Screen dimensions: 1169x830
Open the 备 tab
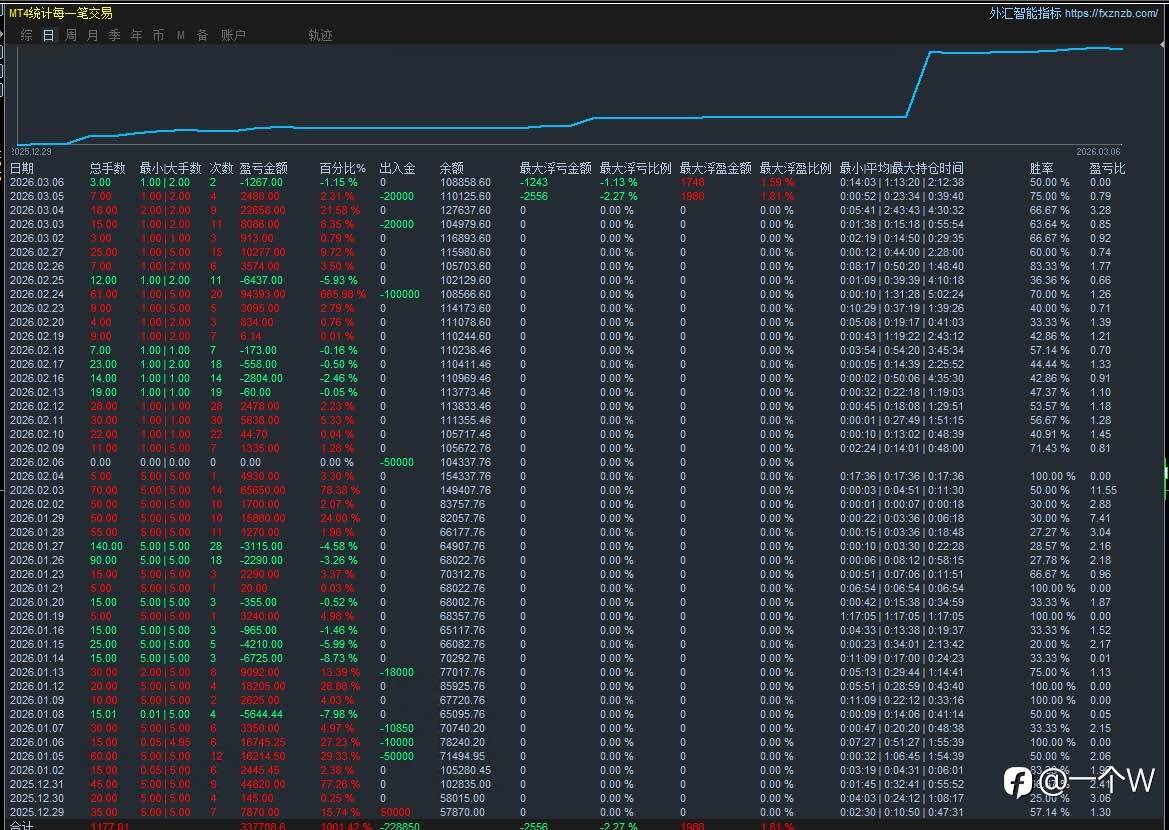(x=203, y=35)
